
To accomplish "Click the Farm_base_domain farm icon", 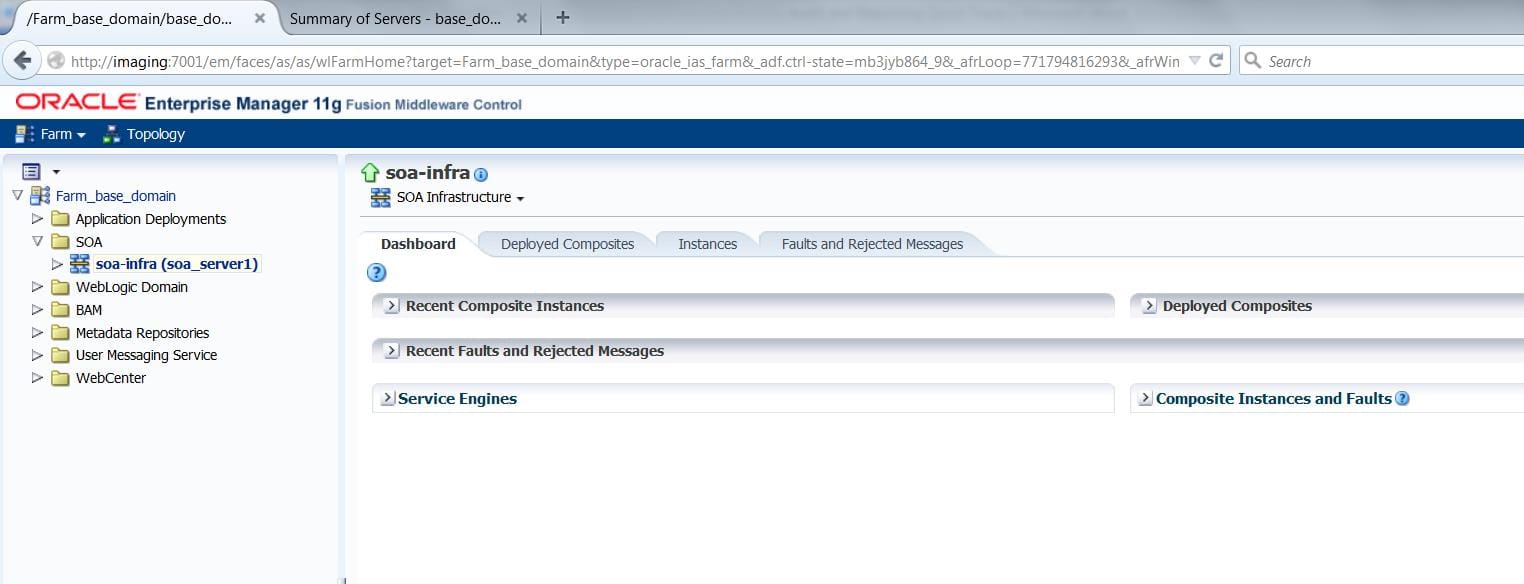I will click(x=40, y=196).
